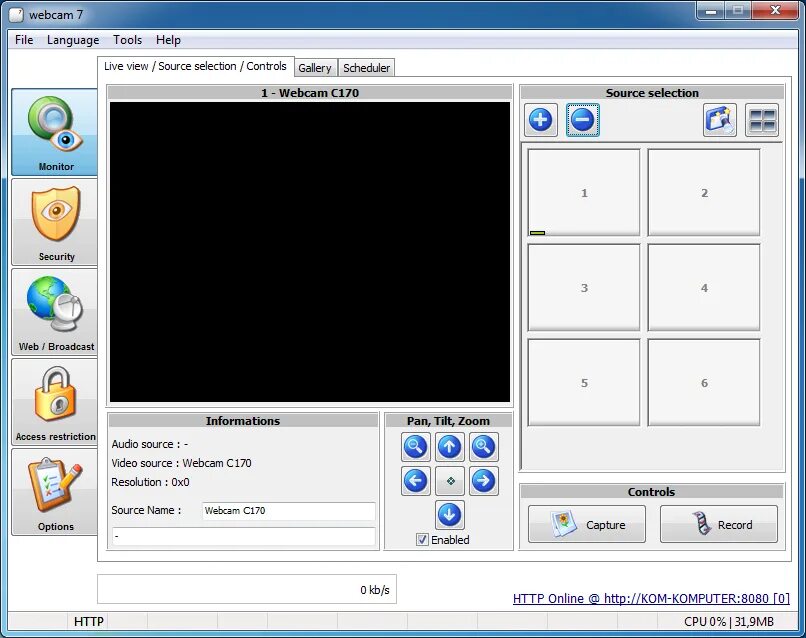Click the 0 kb/s bandwidth display
The width and height of the screenshot is (806, 638).
[247, 589]
